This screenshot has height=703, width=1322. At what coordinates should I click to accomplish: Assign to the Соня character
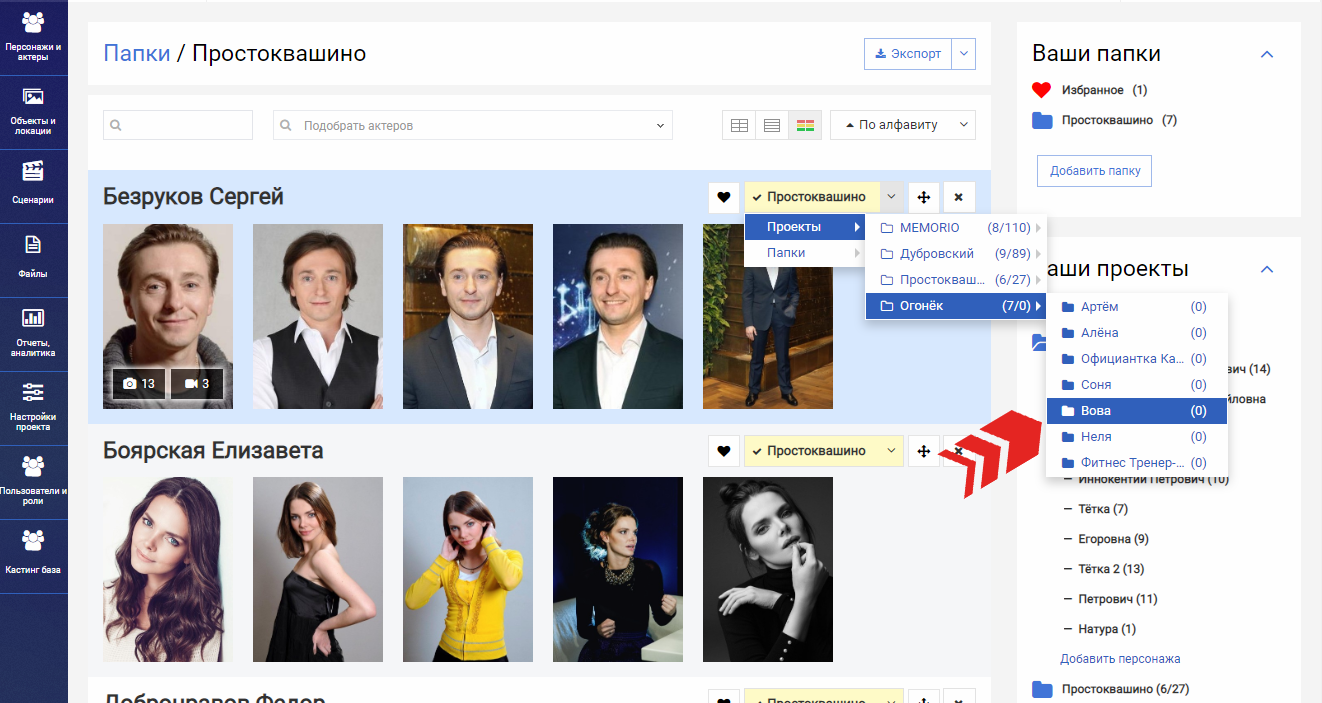[1137, 385]
